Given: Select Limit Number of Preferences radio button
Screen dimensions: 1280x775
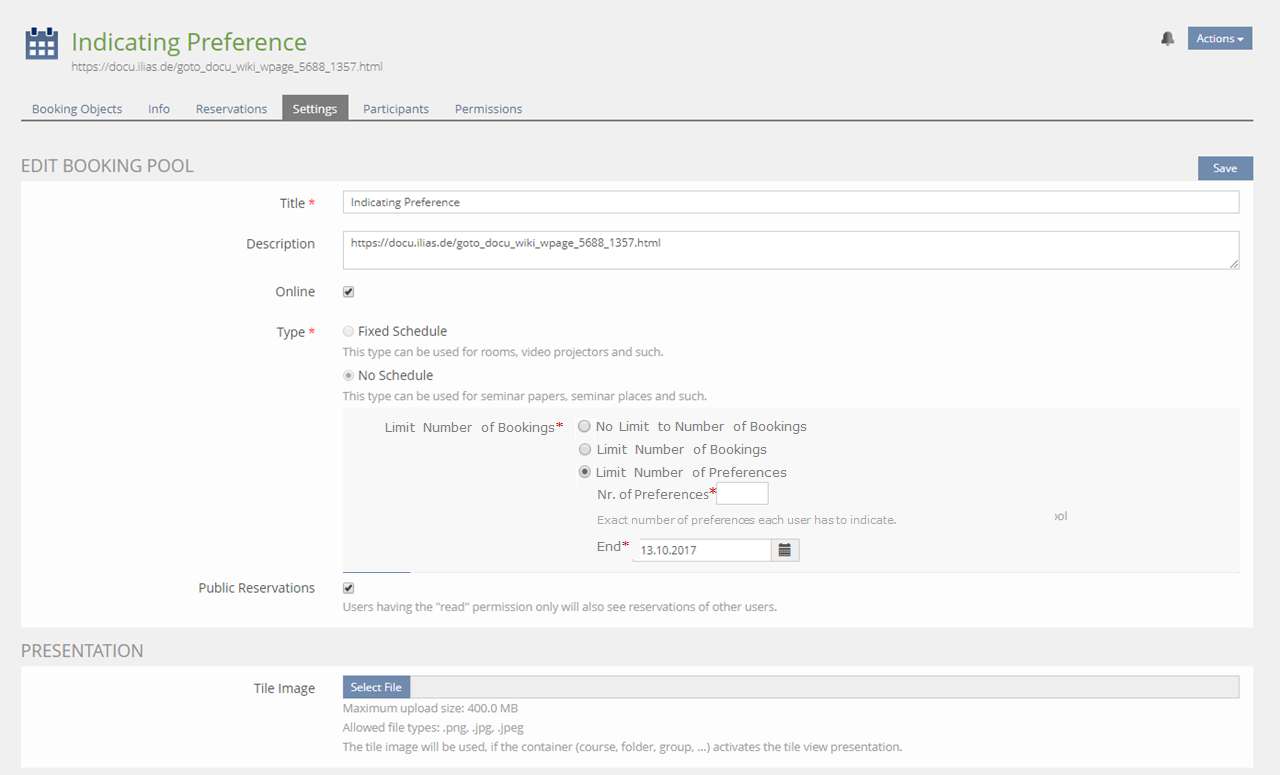Looking at the screenshot, I should pos(585,473).
